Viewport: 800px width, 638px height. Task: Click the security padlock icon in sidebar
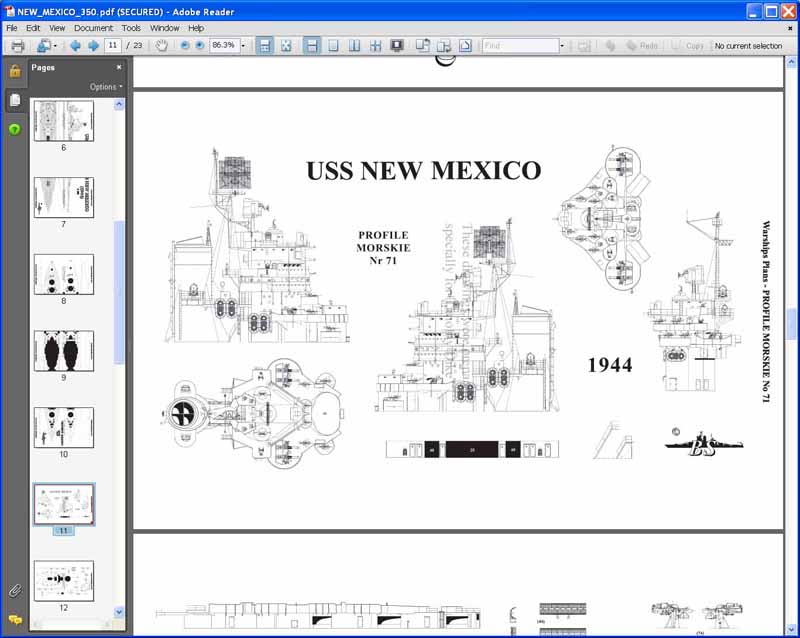tap(15, 71)
